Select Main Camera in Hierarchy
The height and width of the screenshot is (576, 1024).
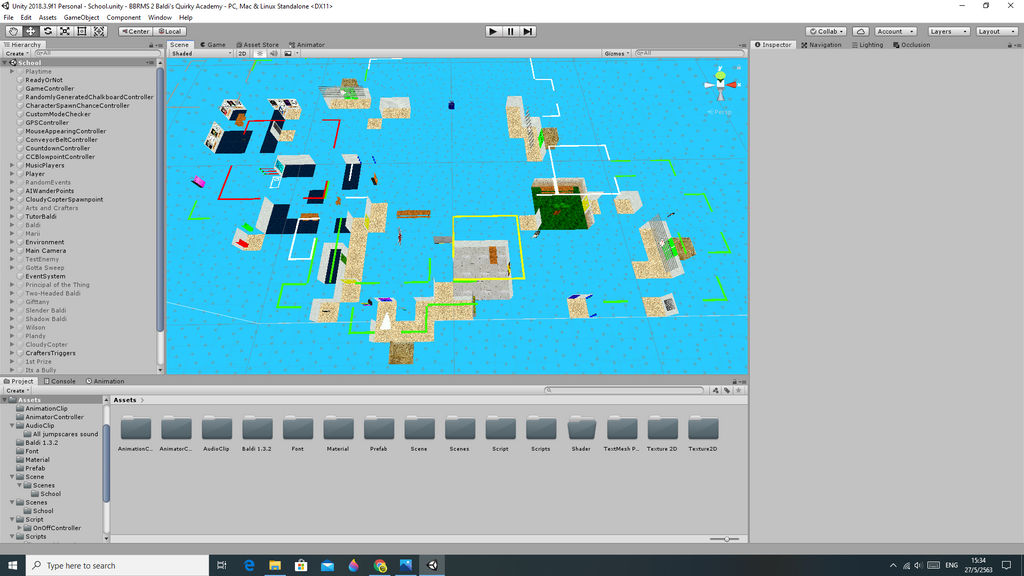(46, 251)
